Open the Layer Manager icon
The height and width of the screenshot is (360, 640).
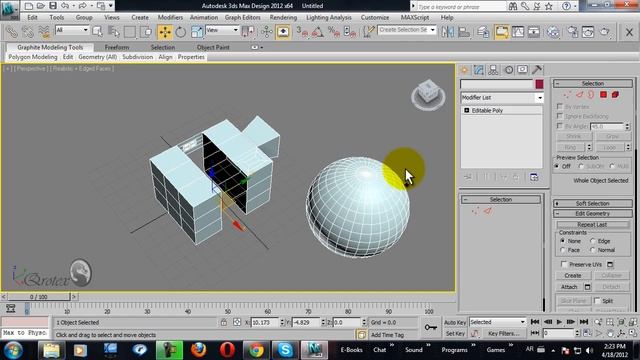[483, 32]
